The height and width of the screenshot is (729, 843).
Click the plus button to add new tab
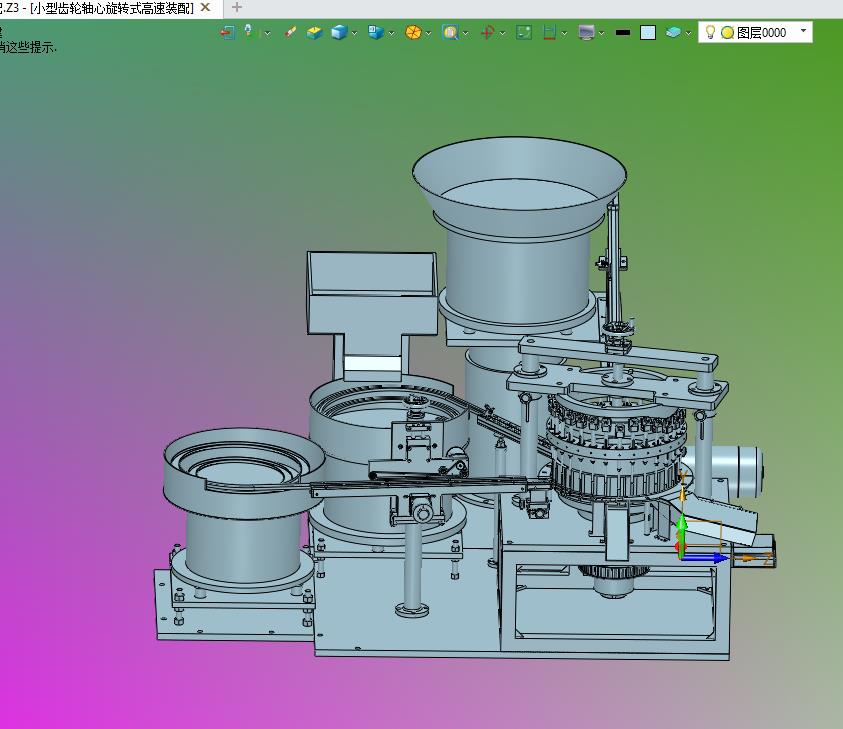(x=237, y=8)
